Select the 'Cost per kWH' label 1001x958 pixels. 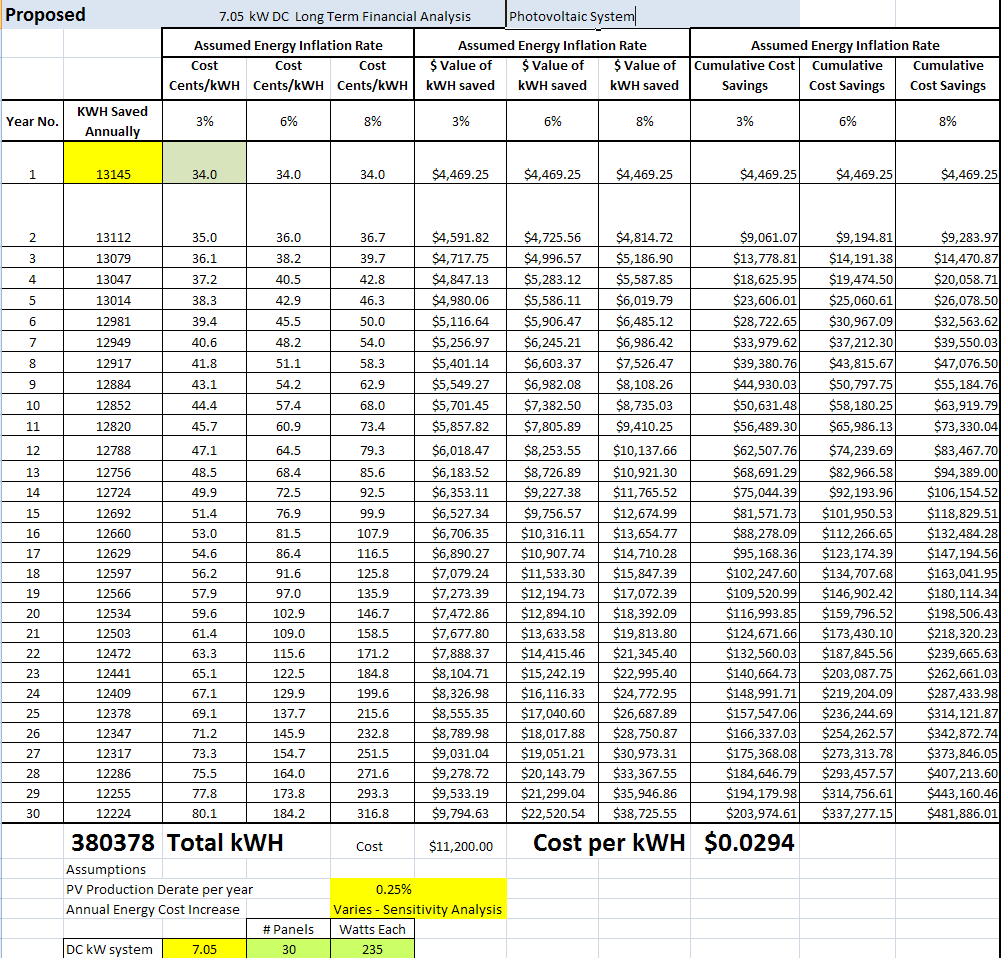point(608,842)
